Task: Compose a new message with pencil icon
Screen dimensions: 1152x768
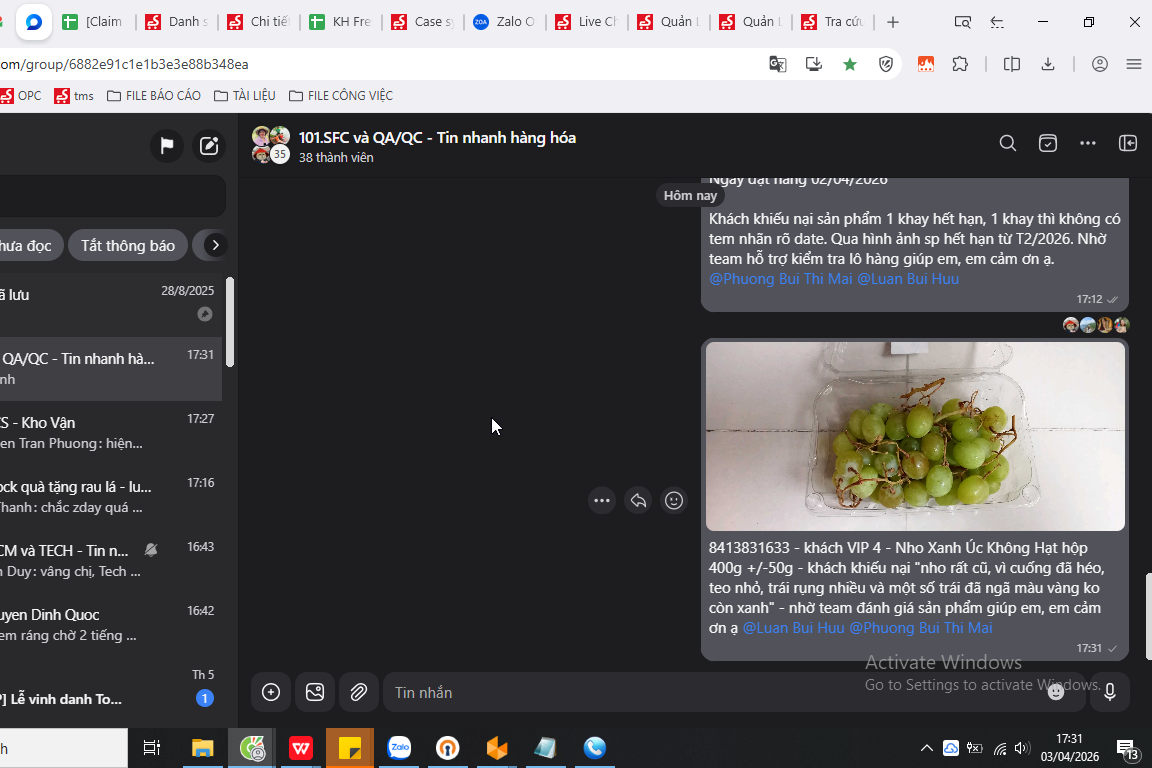Action: click(209, 146)
